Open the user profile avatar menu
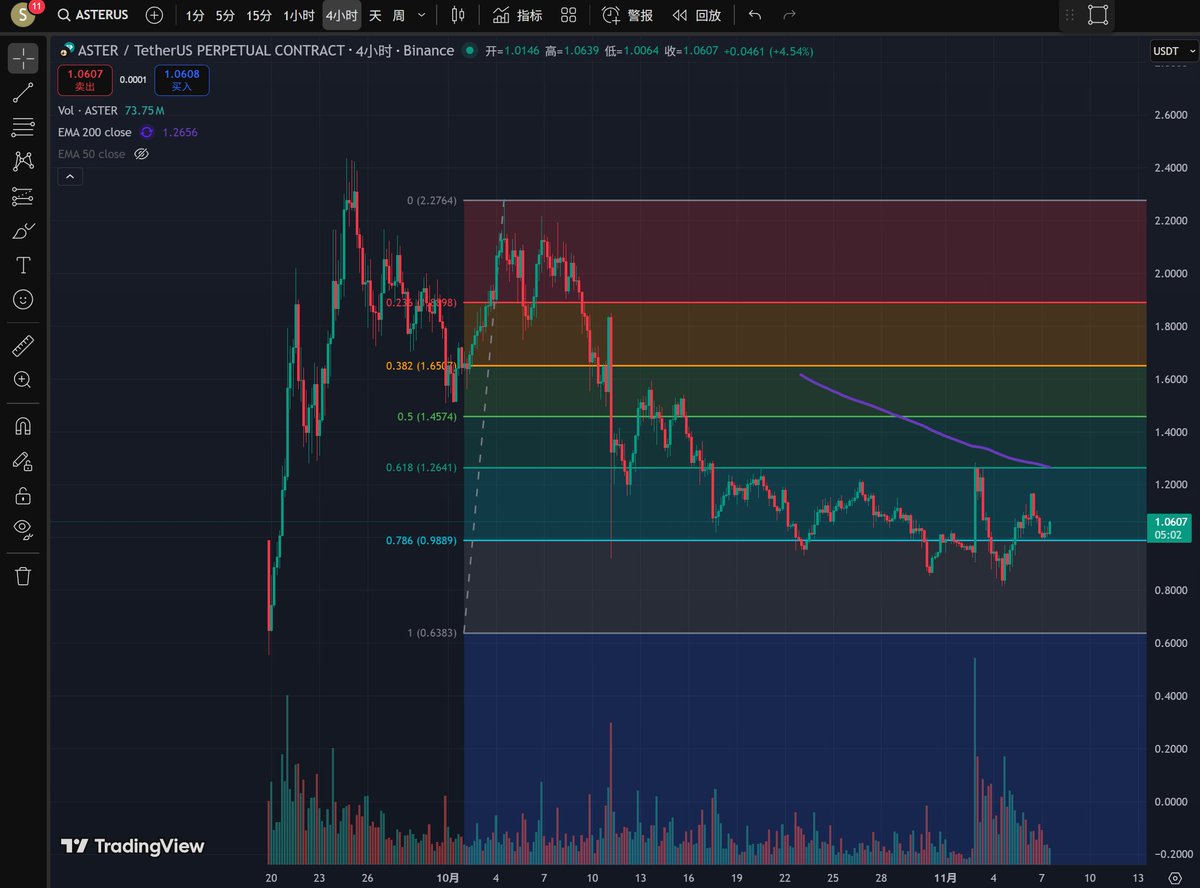1200x888 pixels. (24, 16)
